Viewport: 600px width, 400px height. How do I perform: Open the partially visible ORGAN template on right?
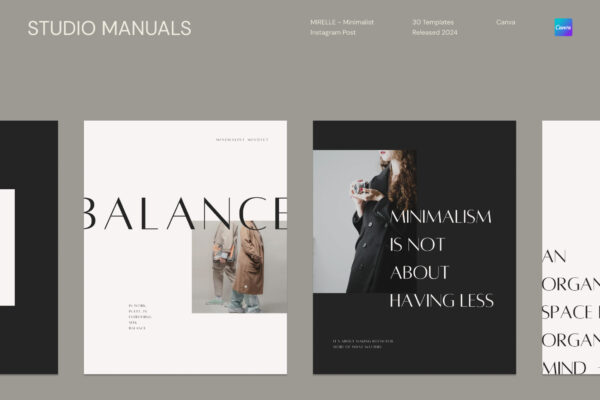pyautogui.click(x=571, y=247)
